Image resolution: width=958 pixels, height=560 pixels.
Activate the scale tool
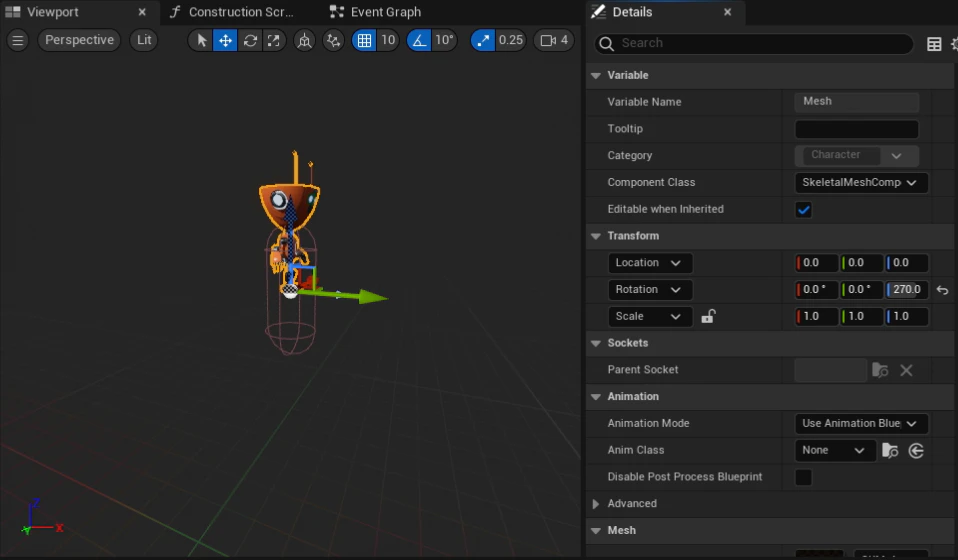coord(274,40)
